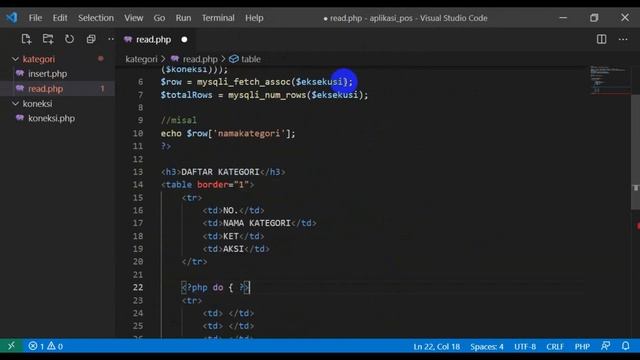This screenshot has width=640, height=360.
Task: Close unsaved read.php tab dot
Action: 184,40
